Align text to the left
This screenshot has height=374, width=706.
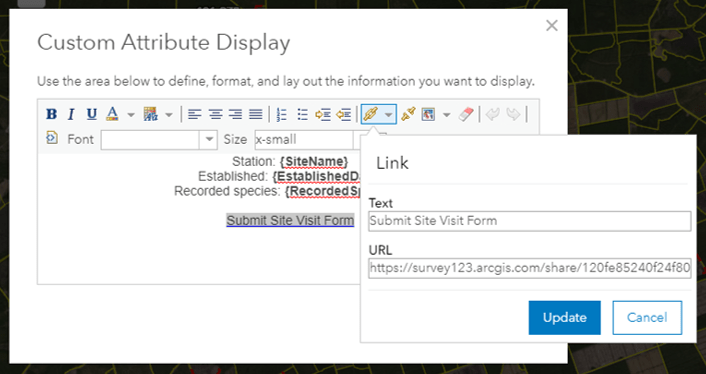[x=195, y=114]
